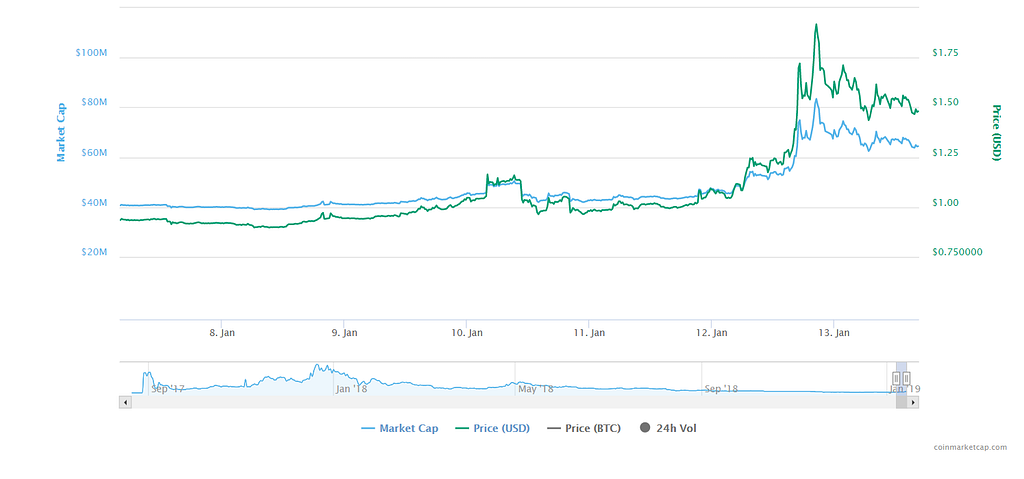Viewport: 1024px width, 479px height.
Task: Click the $20M market cap axis label
Action: (95, 252)
